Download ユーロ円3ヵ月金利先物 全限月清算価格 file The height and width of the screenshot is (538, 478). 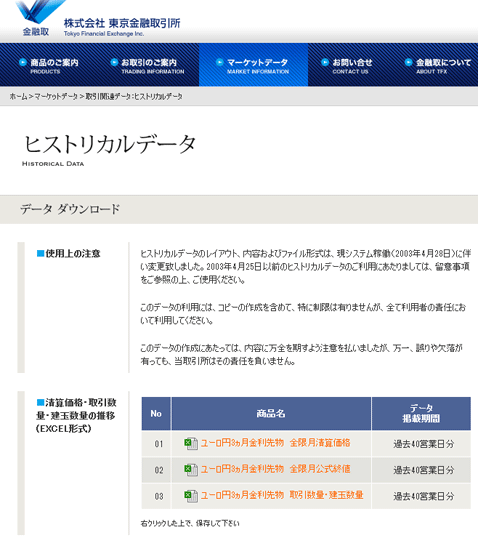coord(275,443)
